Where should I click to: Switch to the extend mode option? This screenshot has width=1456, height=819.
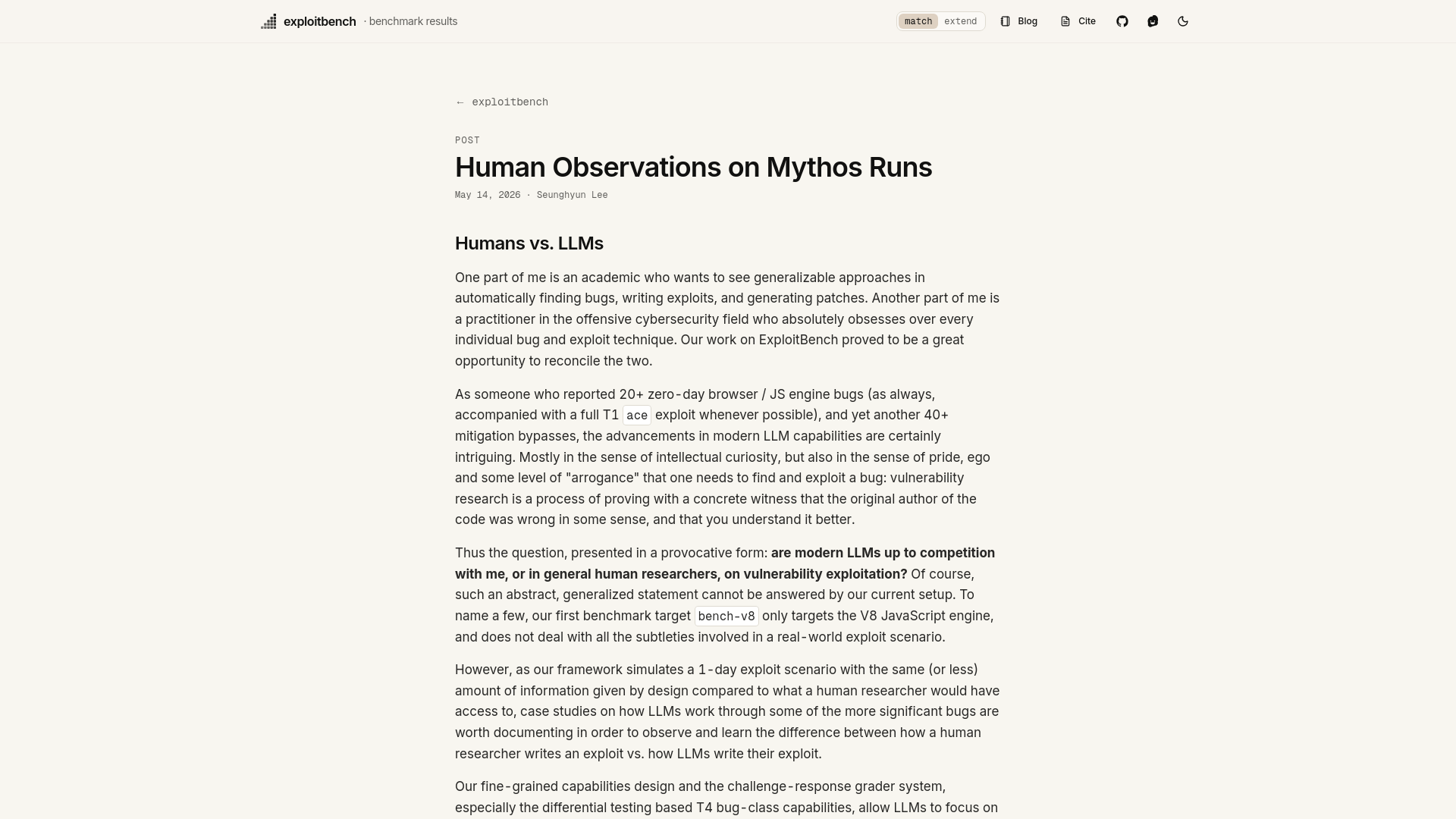pos(960,21)
